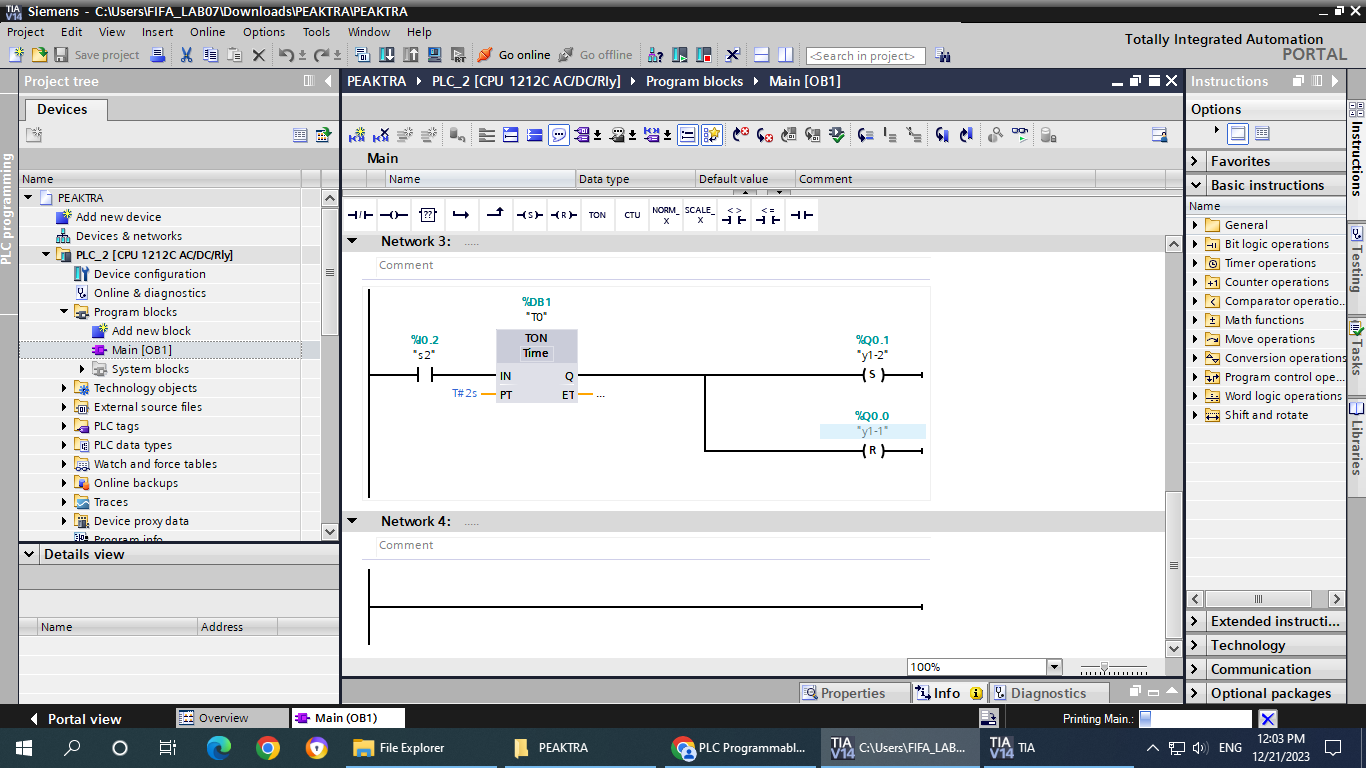Insert a normally closed contact from favorites
The image size is (1366, 768).
pyautogui.click(x=360, y=215)
